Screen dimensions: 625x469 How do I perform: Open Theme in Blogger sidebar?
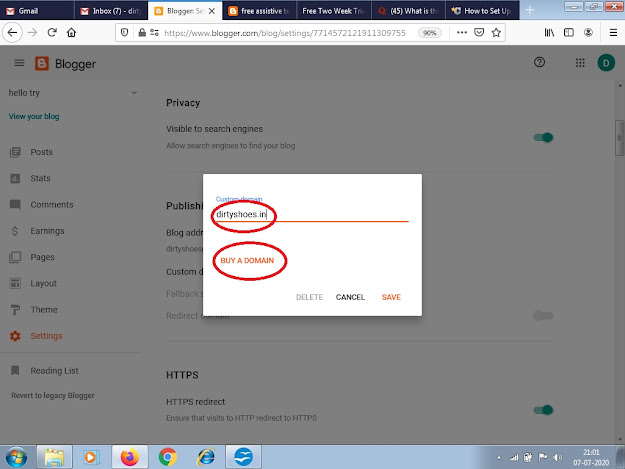pyautogui.click(x=44, y=310)
